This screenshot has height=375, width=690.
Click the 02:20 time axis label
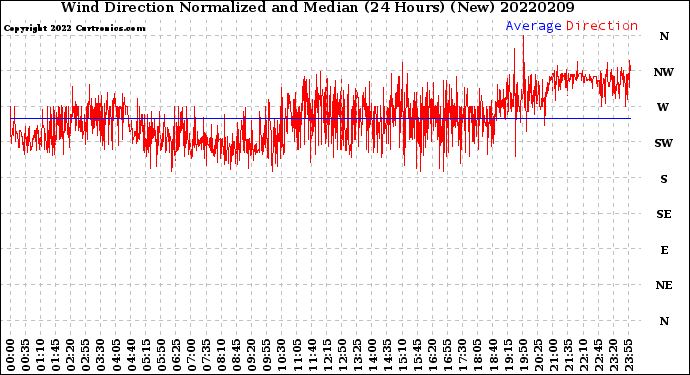click(x=71, y=355)
